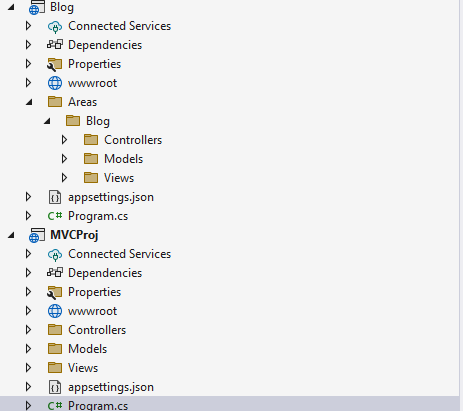Collapse the Blog folder inside Areas
The width and height of the screenshot is (463, 411).
click(x=47, y=121)
